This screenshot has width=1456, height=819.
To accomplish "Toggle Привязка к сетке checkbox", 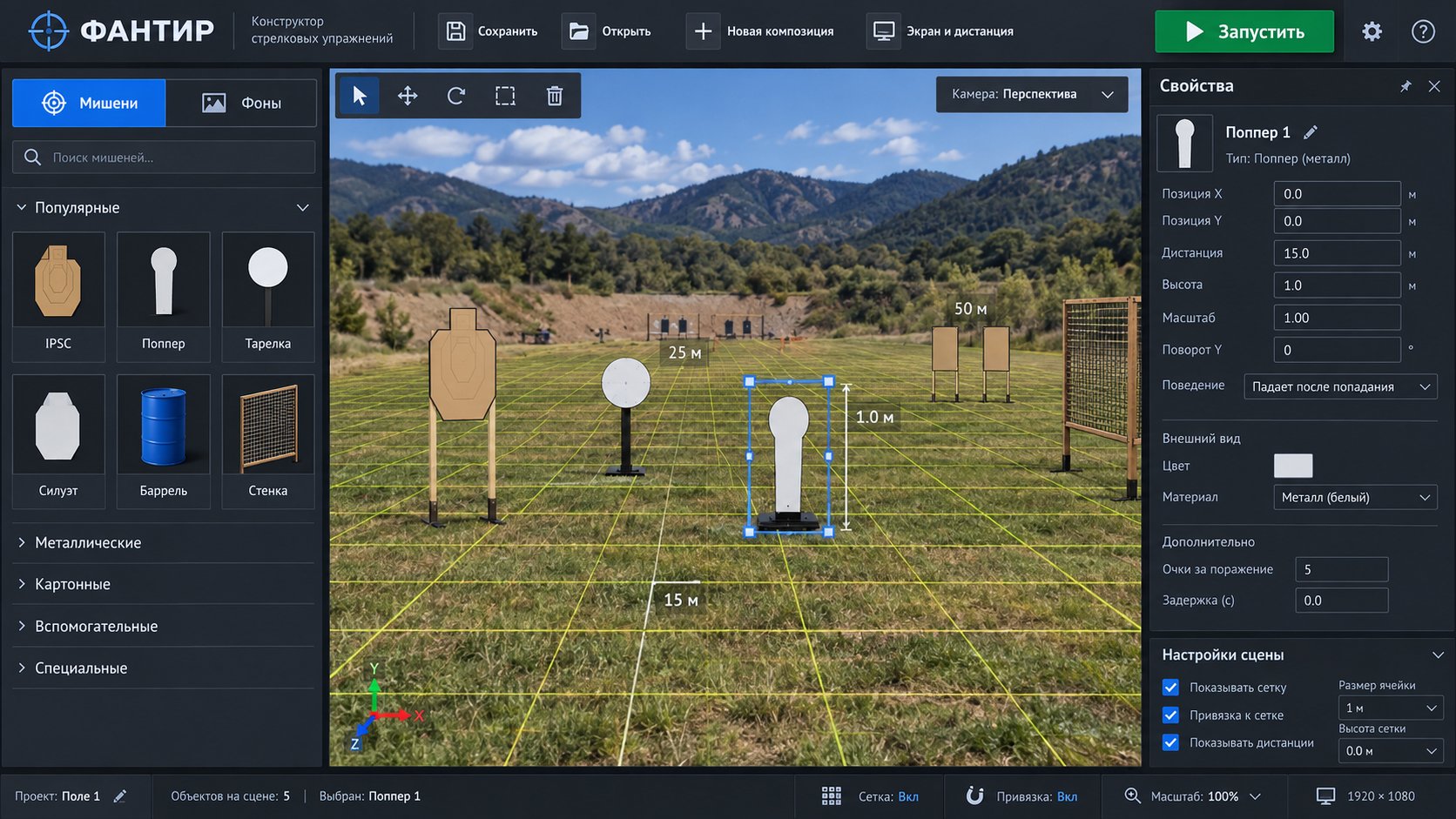I will pyautogui.click(x=1171, y=715).
